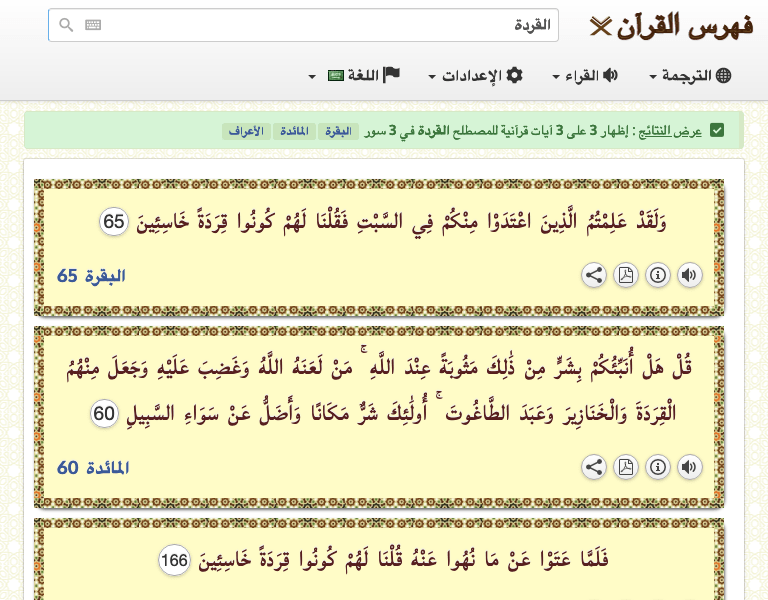Share verse البقرة 65

(x=593, y=276)
